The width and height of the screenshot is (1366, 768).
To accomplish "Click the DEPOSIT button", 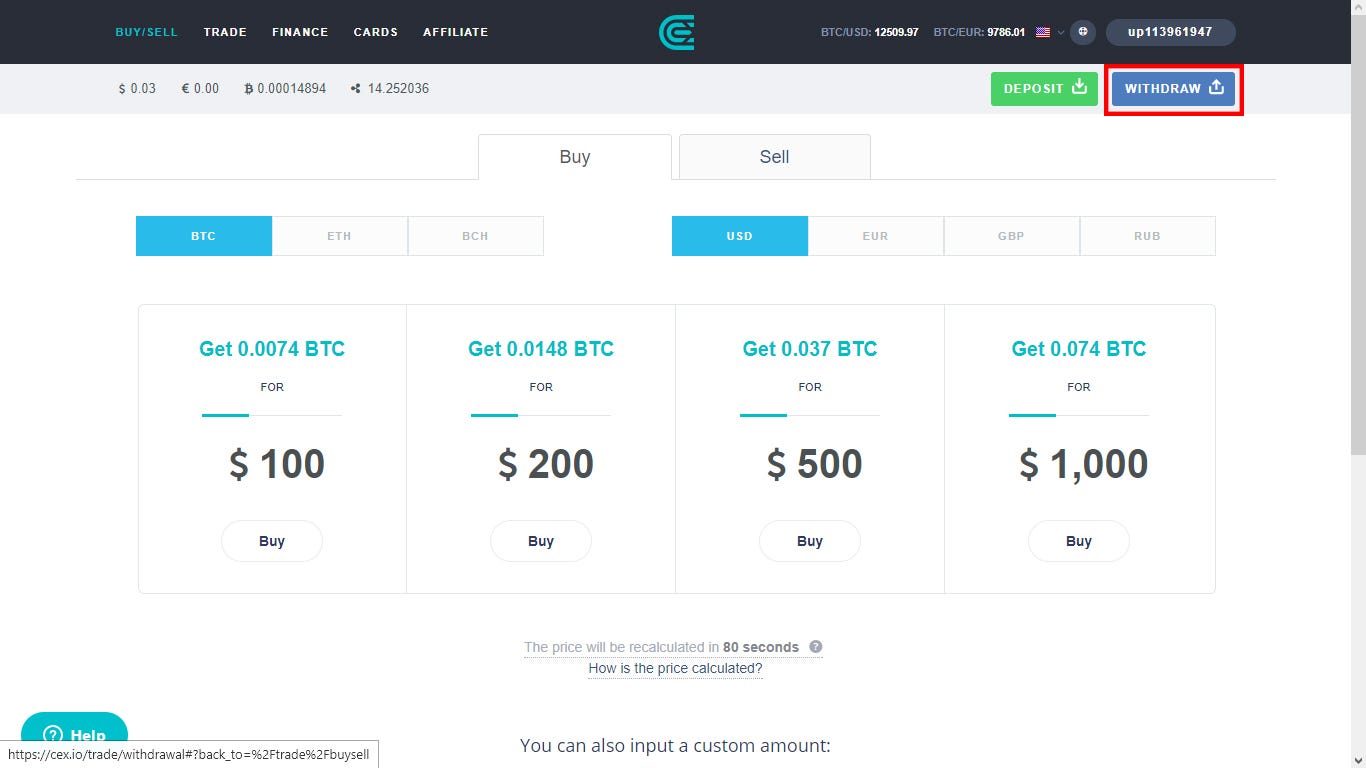I will click(x=1044, y=88).
